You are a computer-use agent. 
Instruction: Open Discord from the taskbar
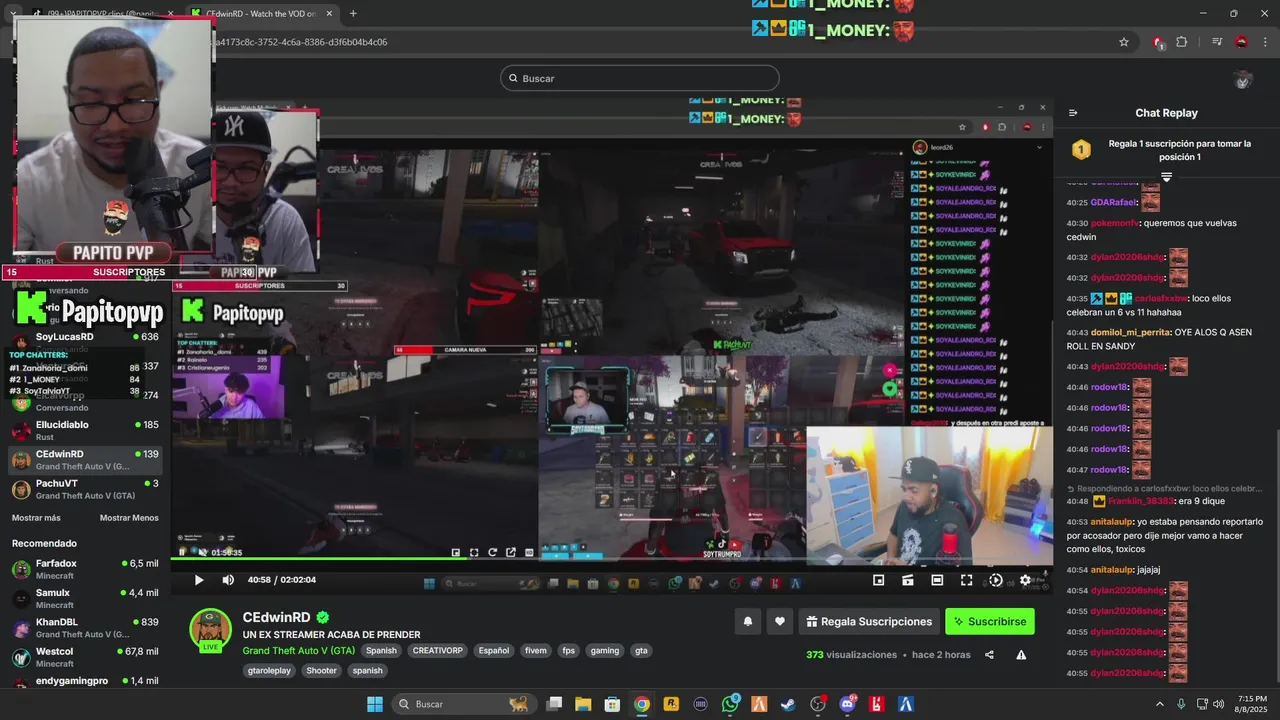pos(848,704)
